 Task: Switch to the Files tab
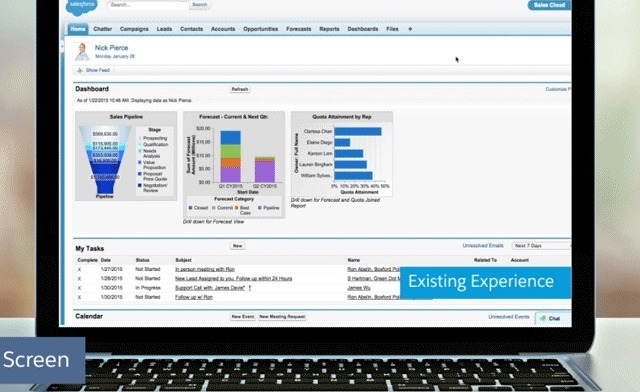point(392,29)
